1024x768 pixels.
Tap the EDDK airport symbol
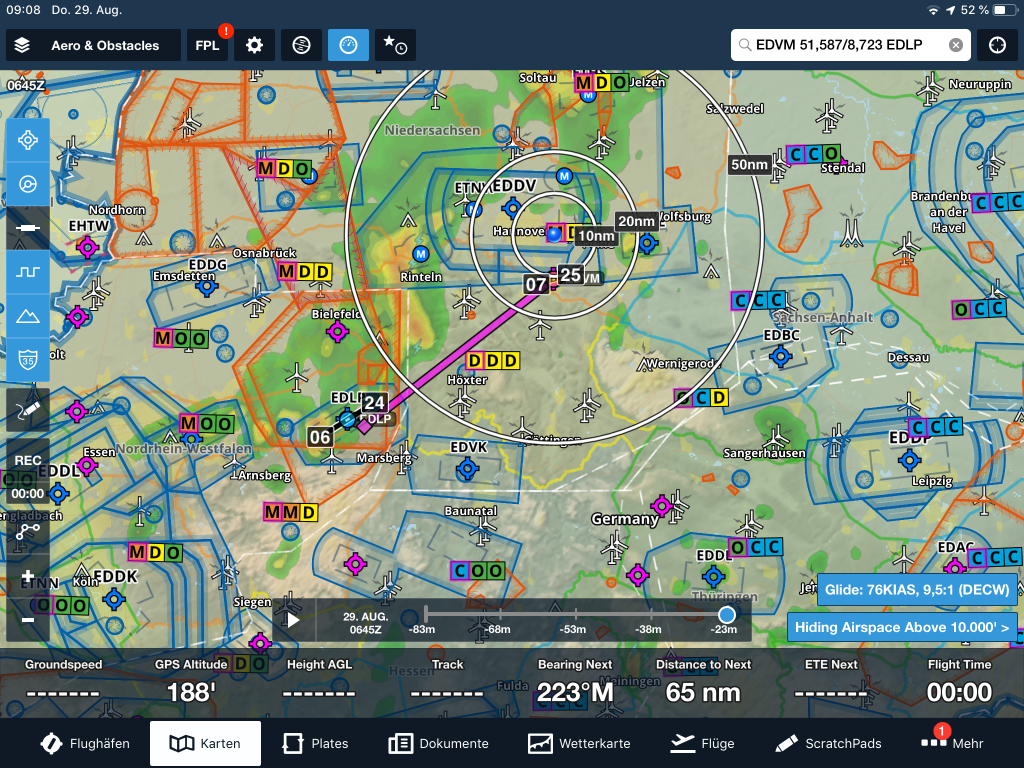pos(114,598)
